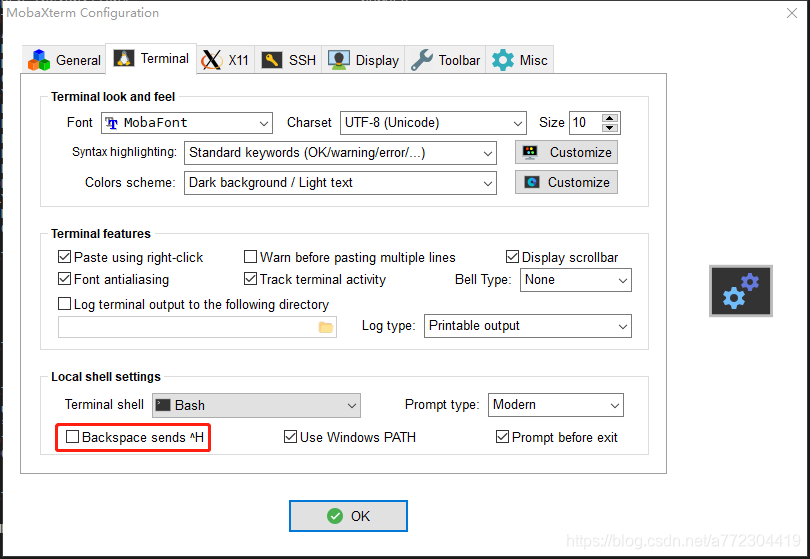Toggle Prompt before exit checkbox
The height and width of the screenshot is (559, 810).
(502, 437)
